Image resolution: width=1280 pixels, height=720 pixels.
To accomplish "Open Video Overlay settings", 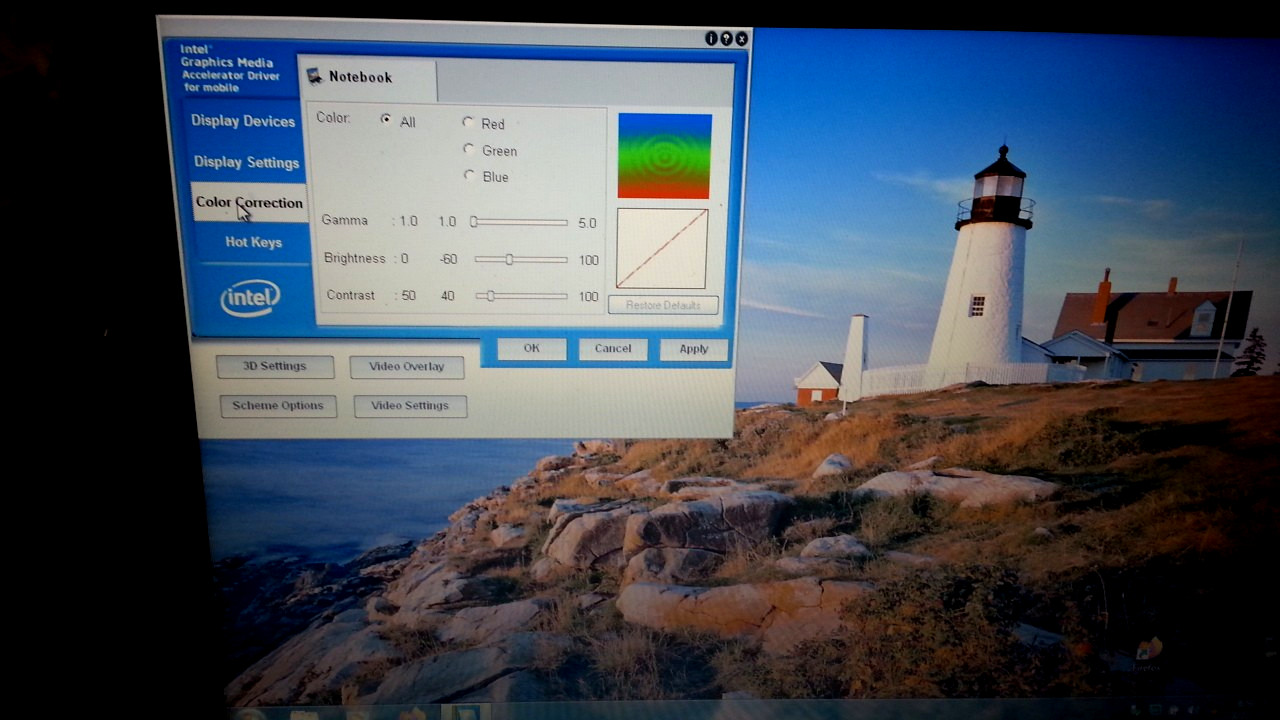I will click(x=406, y=367).
